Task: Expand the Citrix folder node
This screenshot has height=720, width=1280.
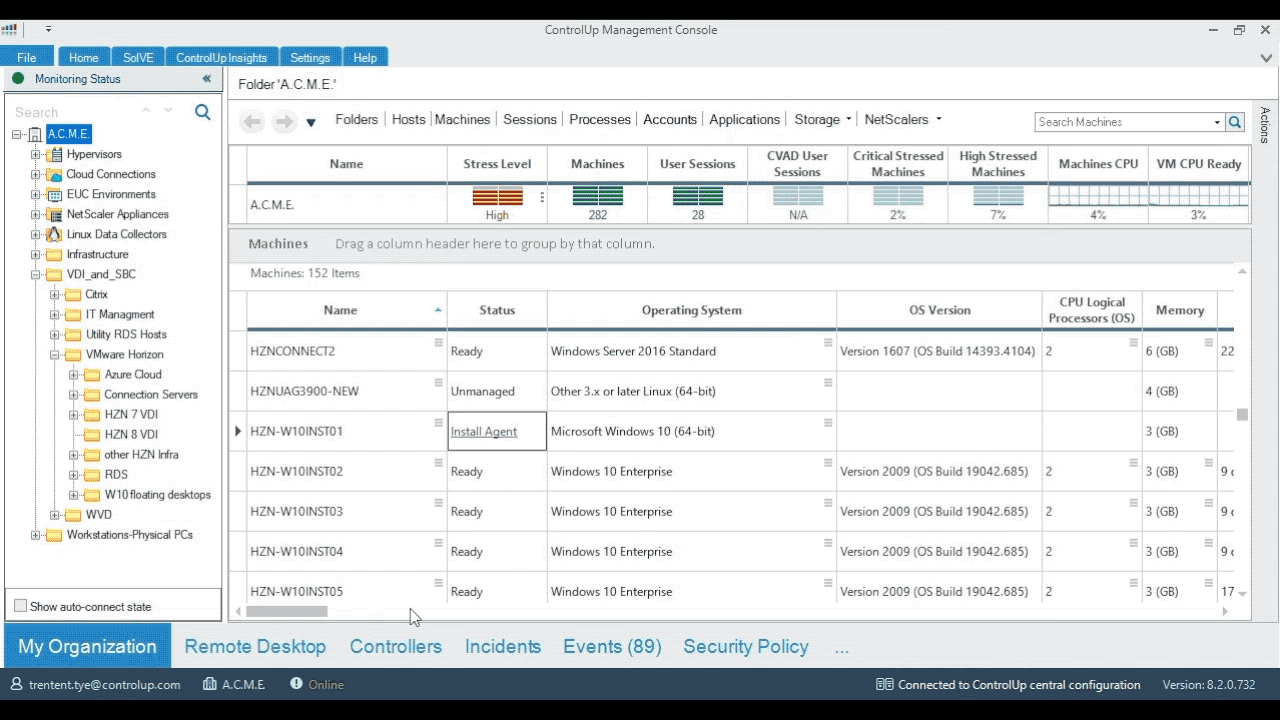Action: 55,295
